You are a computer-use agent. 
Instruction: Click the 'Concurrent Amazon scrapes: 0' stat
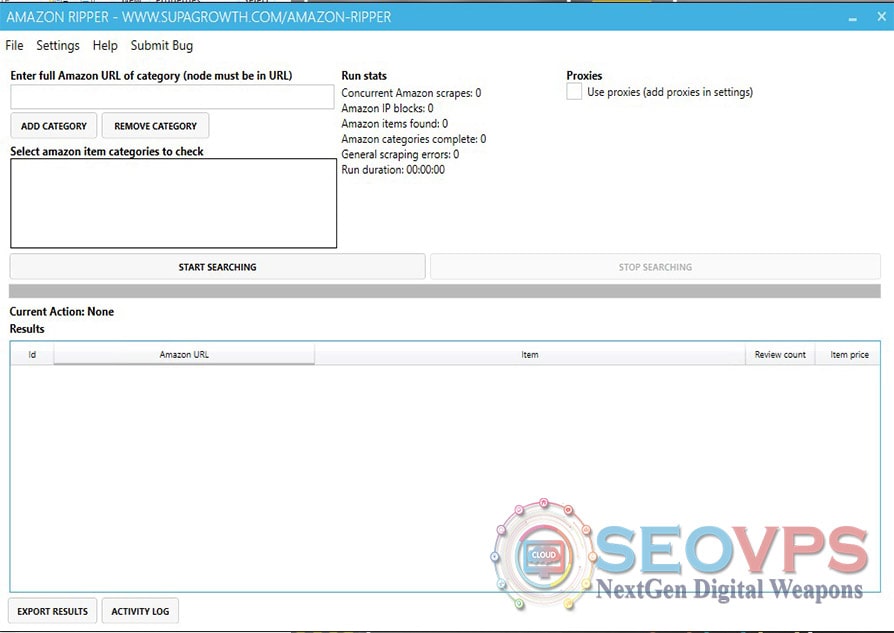coord(411,93)
